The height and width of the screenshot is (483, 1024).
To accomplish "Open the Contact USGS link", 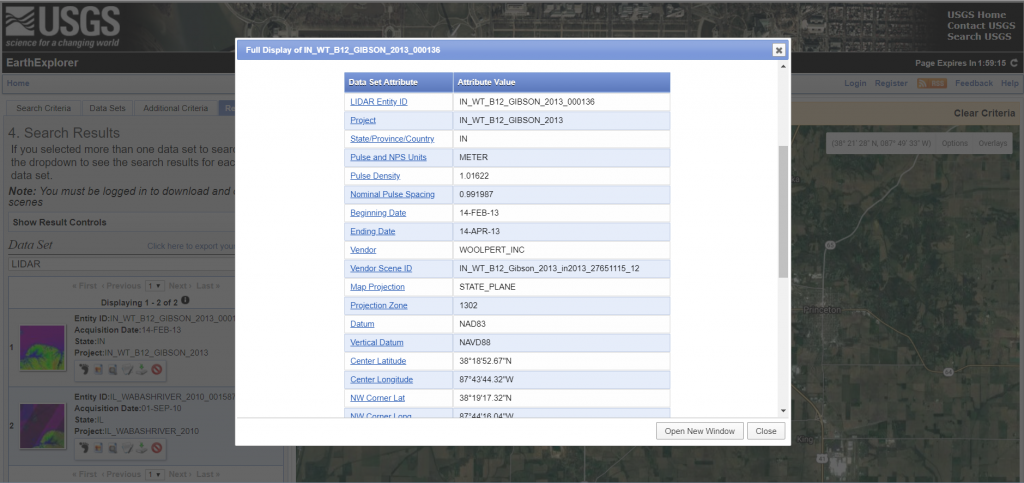I will pos(982,25).
